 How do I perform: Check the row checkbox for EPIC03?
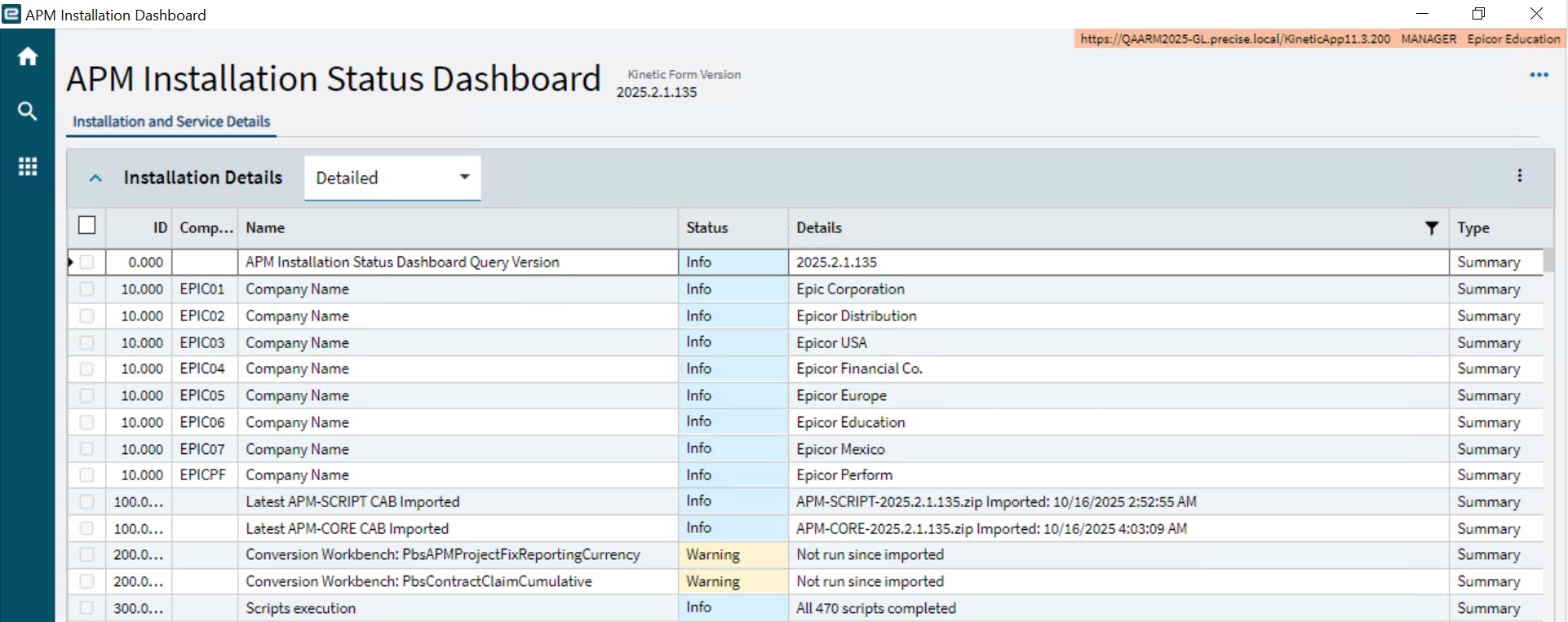pyautogui.click(x=87, y=342)
